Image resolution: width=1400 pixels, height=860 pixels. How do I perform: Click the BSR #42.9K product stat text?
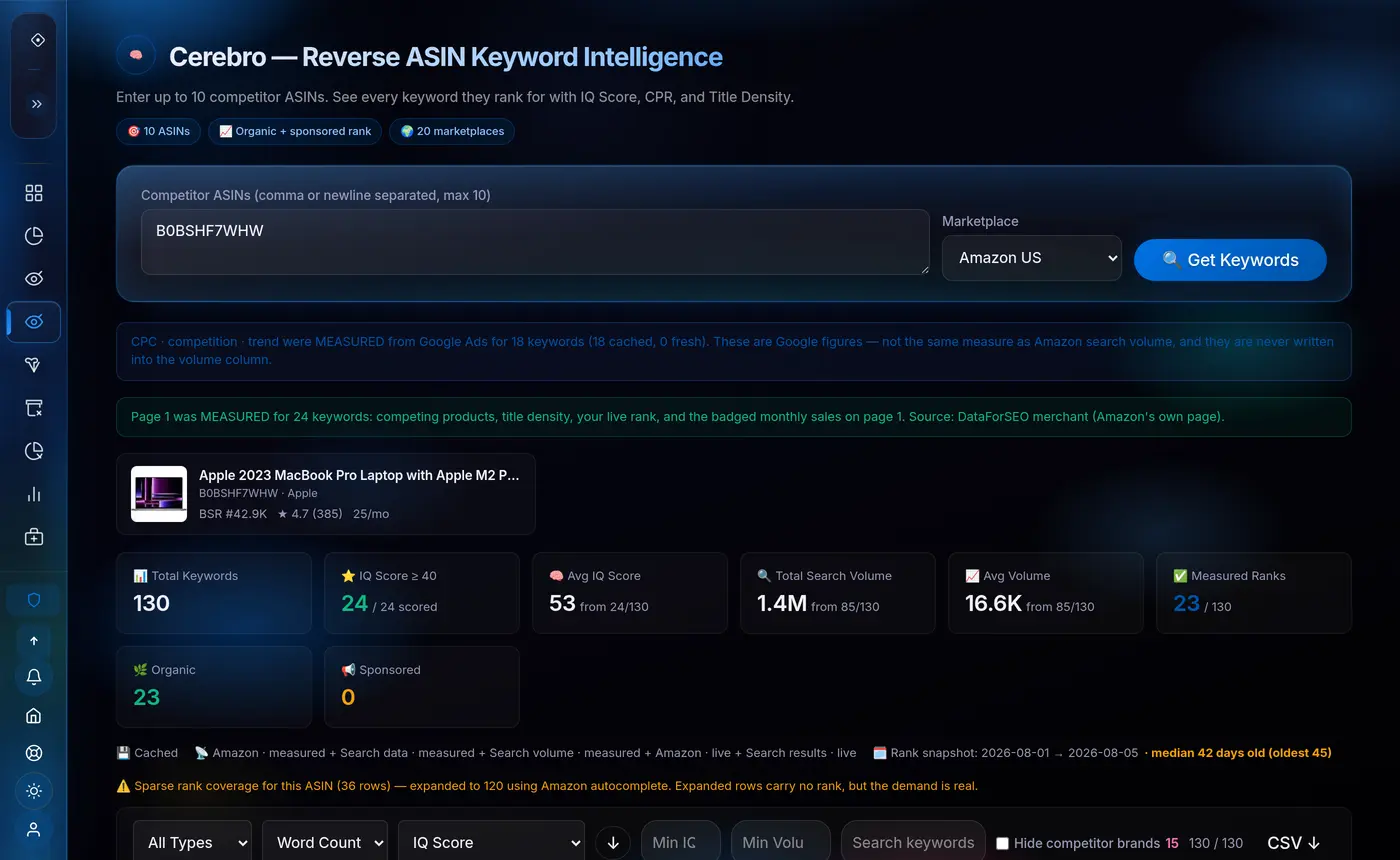[x=233, y=513]
